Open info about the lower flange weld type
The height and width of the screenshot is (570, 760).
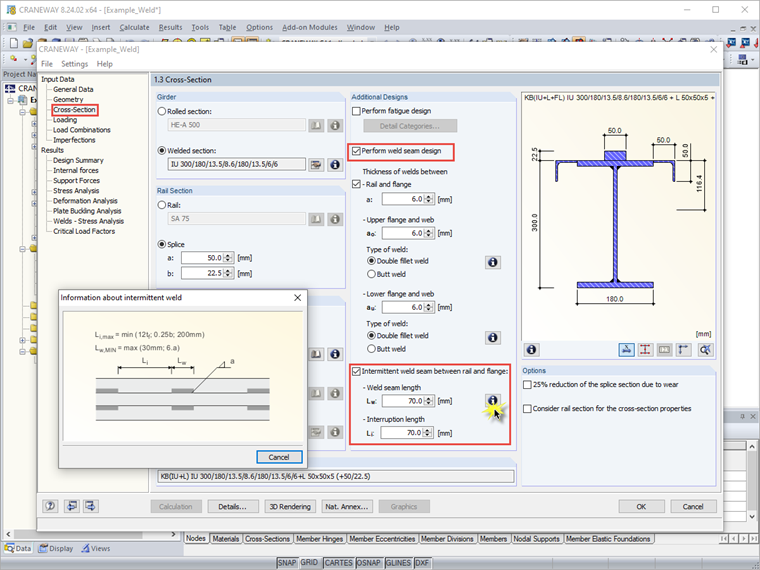(492, 337)
